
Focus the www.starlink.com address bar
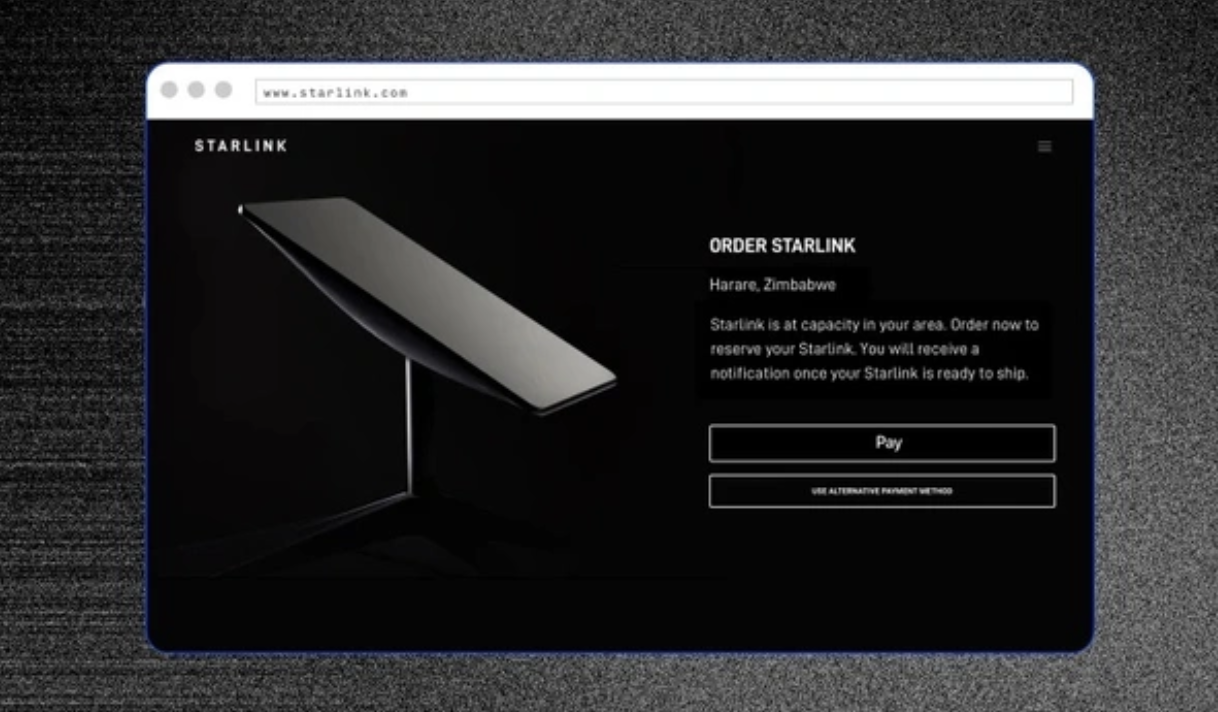coord(664,92)
